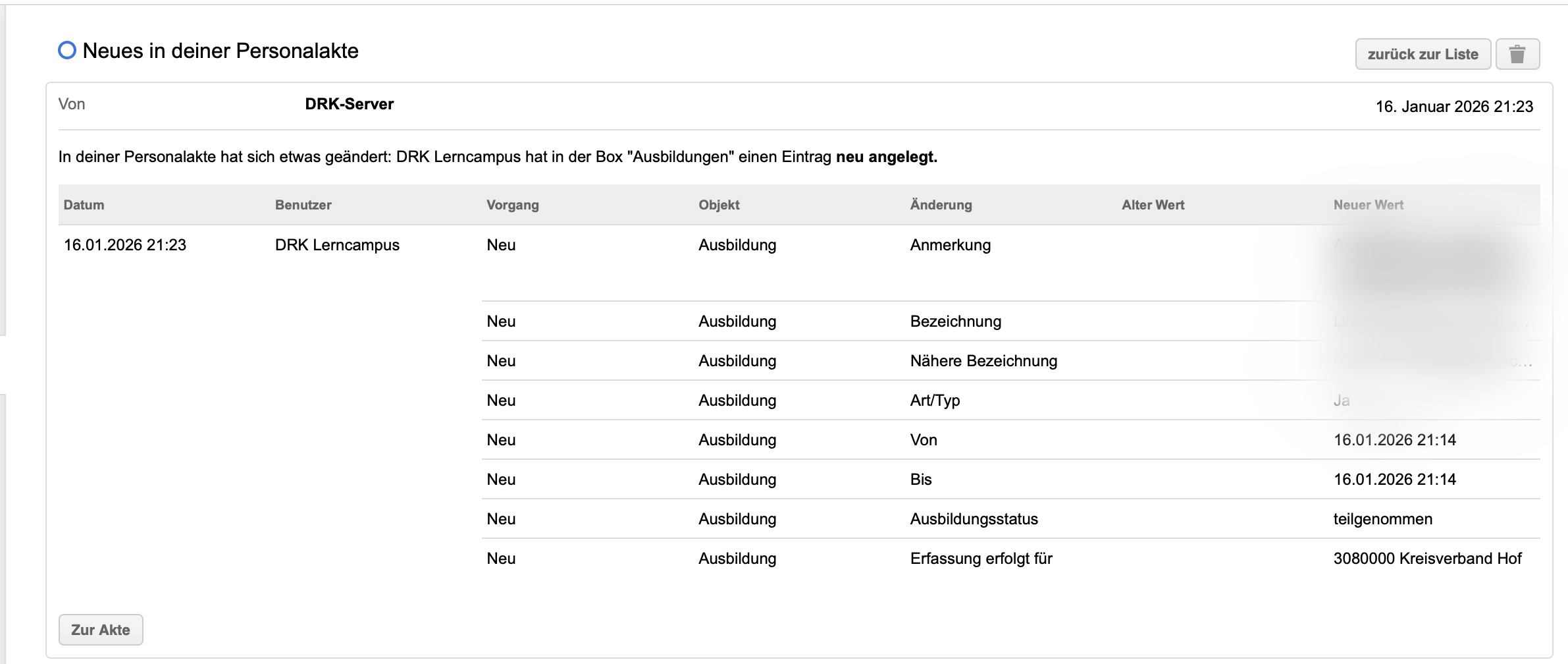Image resolution: width=1568 pixels, height=664 pixels.
Task: Click the "Alter Wert" column header
Action: click(x=1153, y=205)
